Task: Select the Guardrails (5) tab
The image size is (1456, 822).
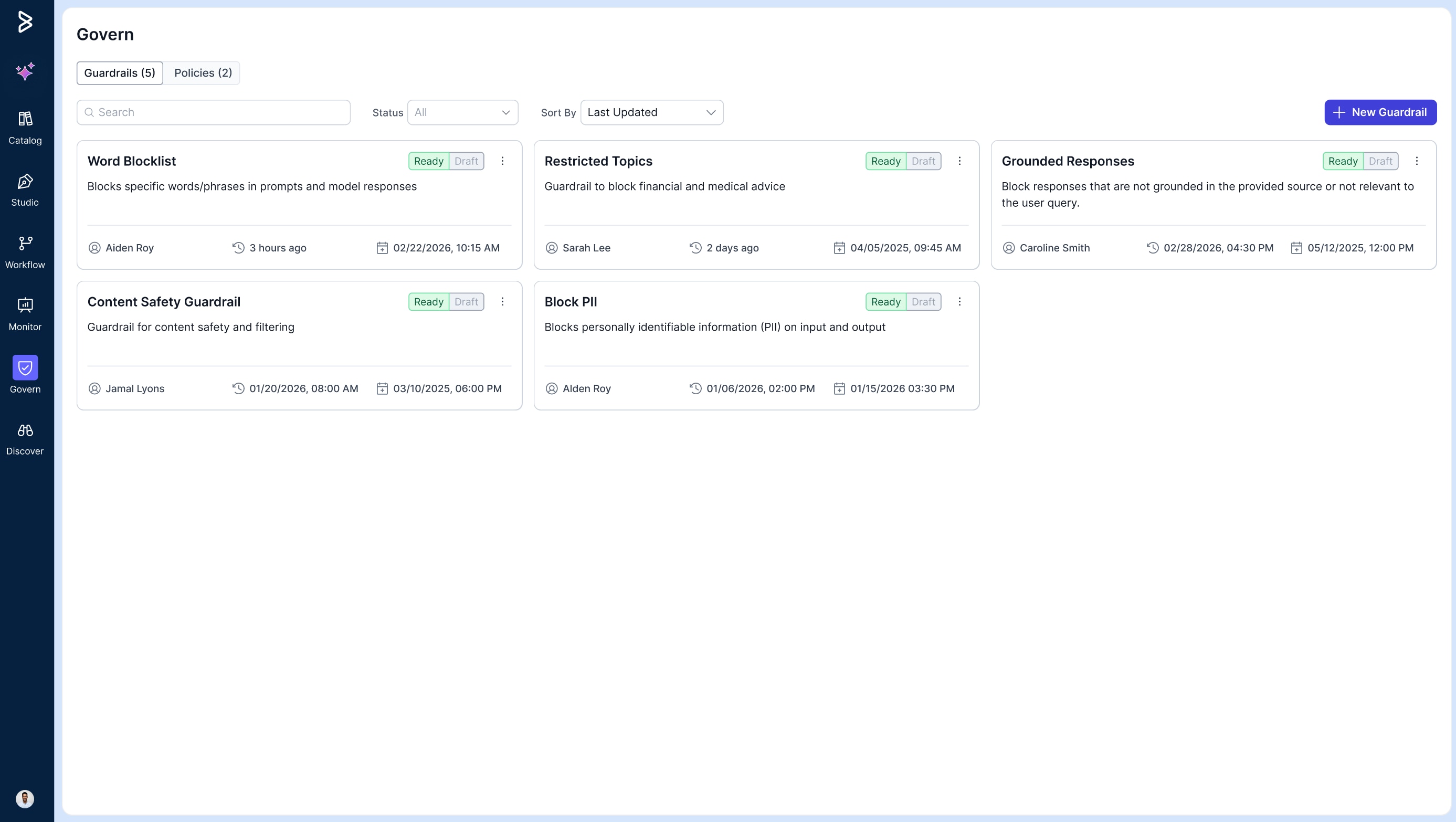Action: pyautogui.click(x=119, y=73)
